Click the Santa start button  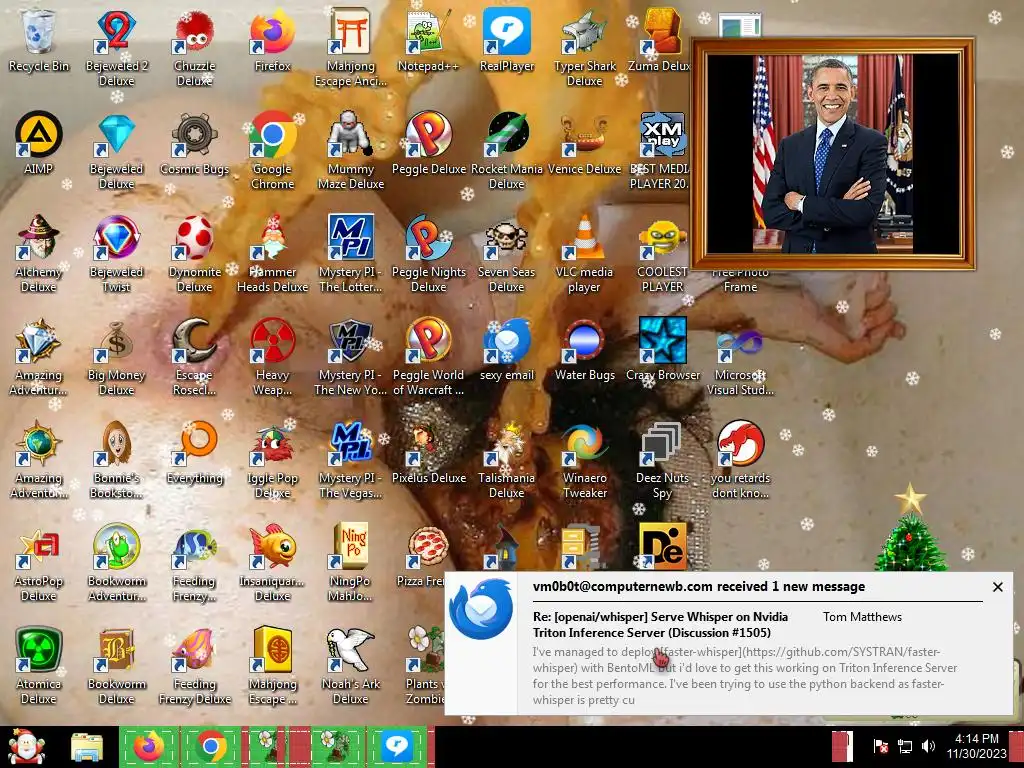[x=26, y=747]
